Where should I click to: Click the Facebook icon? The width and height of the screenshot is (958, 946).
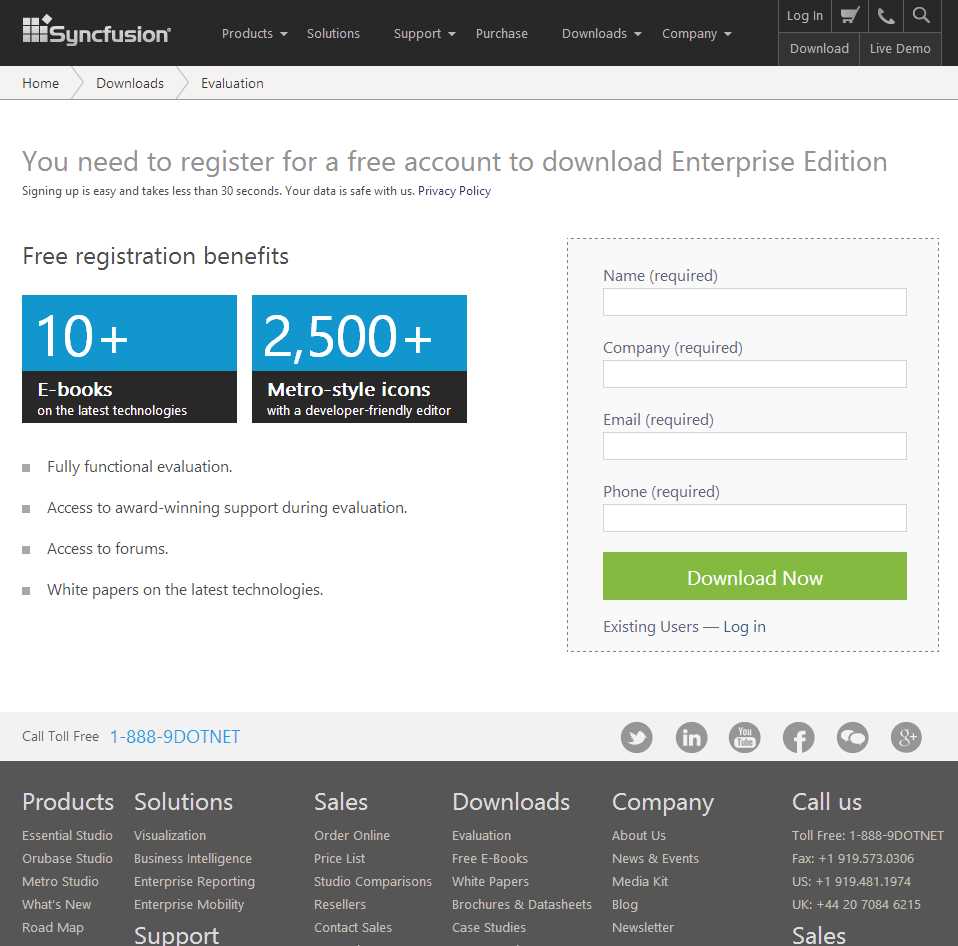coord(798,737)
